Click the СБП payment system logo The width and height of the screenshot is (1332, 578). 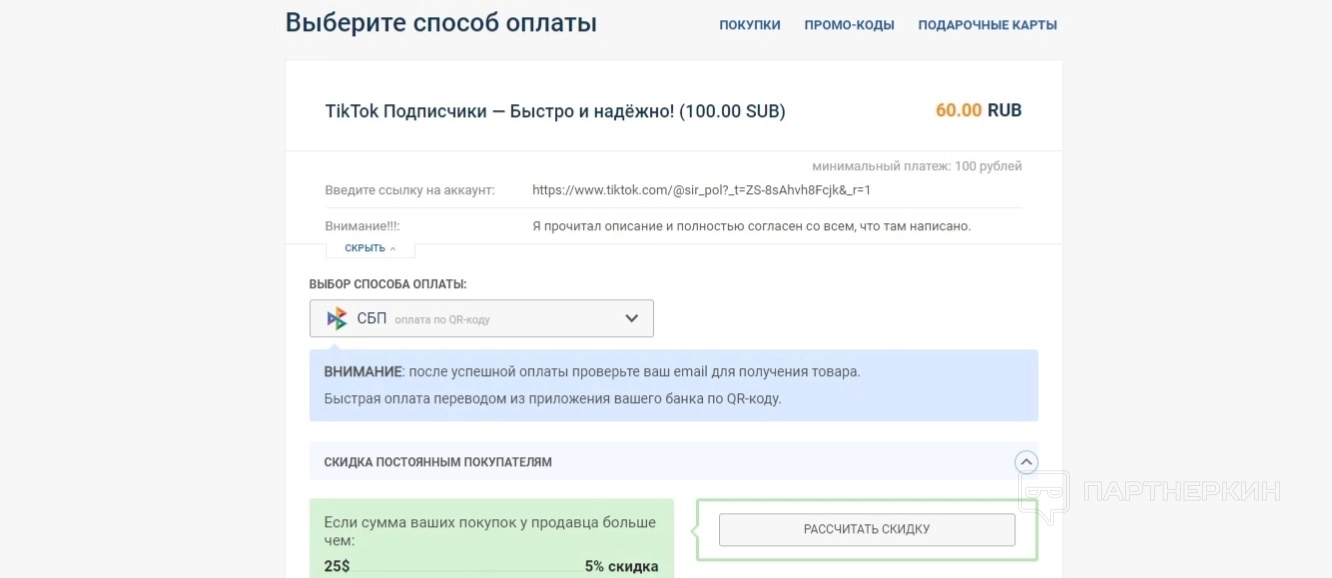337,319
